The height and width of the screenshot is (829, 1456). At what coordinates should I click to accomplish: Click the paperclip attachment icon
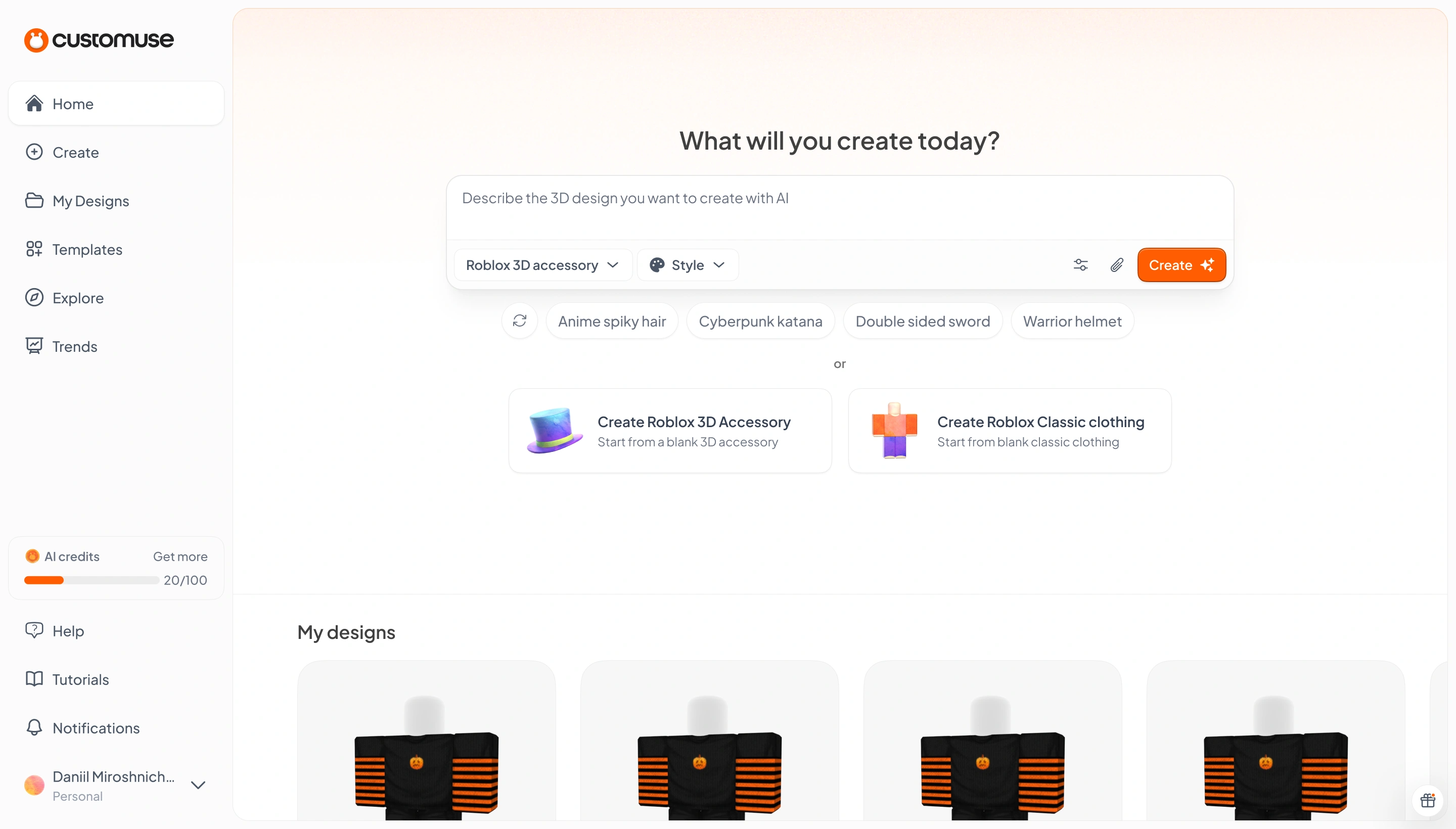1116,265
